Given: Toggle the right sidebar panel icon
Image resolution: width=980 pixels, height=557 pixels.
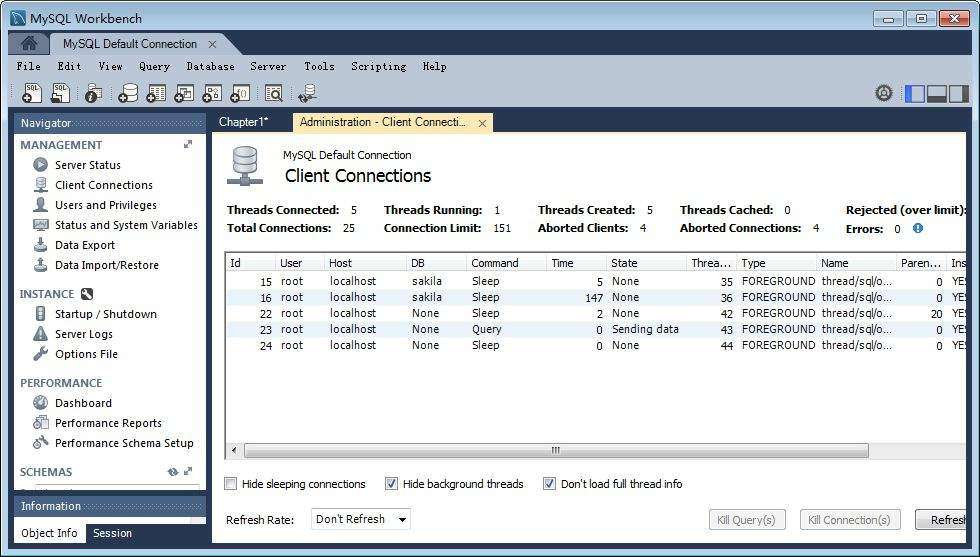Looking at the screenshot, I should [x=958, y=94].
